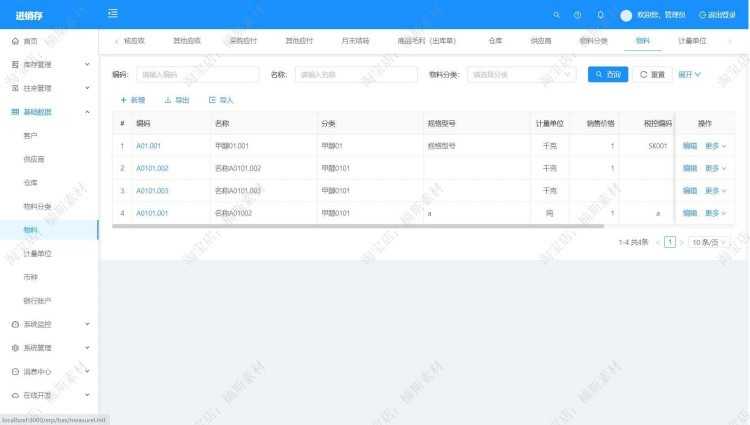Viewport: 750px width, 425px height.
Task: Expand more filters with 展开
Action: pos(689,75)
